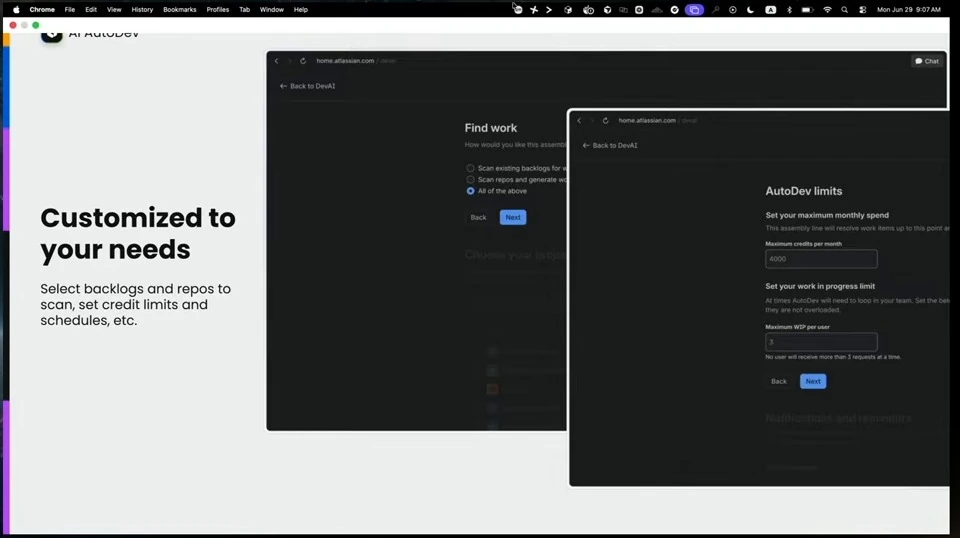Open the File menu
The image size is (960, 538).
point(70,10)
